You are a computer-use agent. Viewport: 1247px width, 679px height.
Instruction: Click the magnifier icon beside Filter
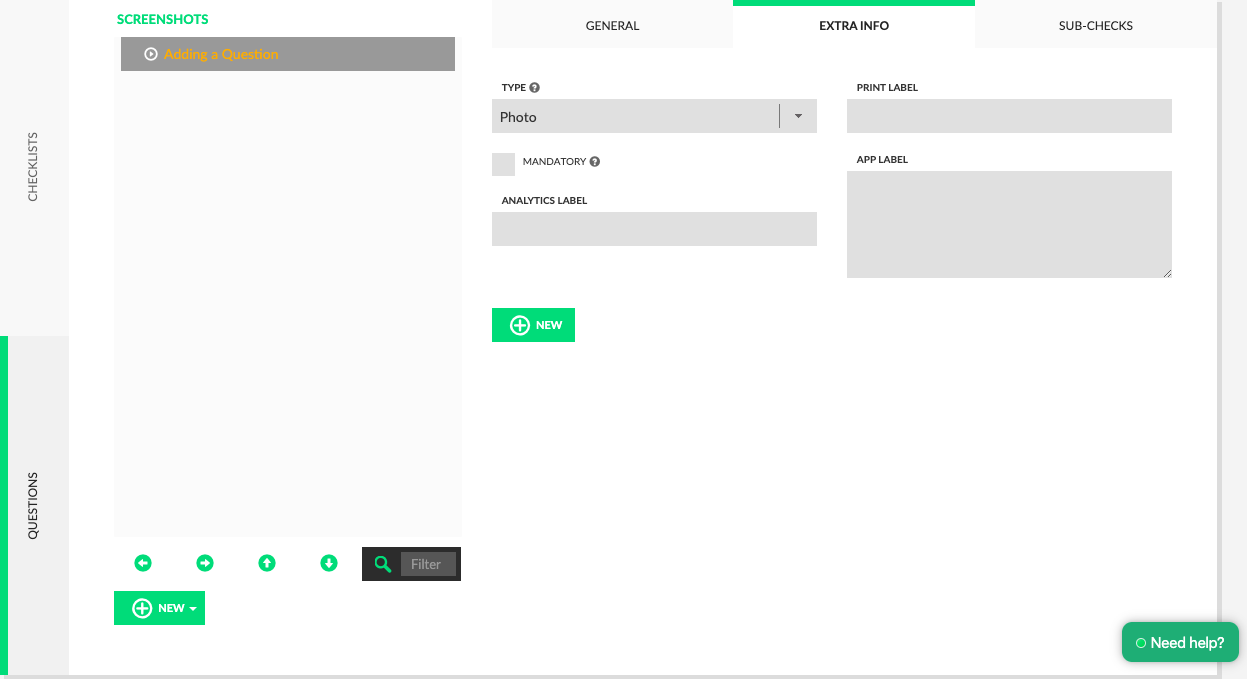(382, 564)
